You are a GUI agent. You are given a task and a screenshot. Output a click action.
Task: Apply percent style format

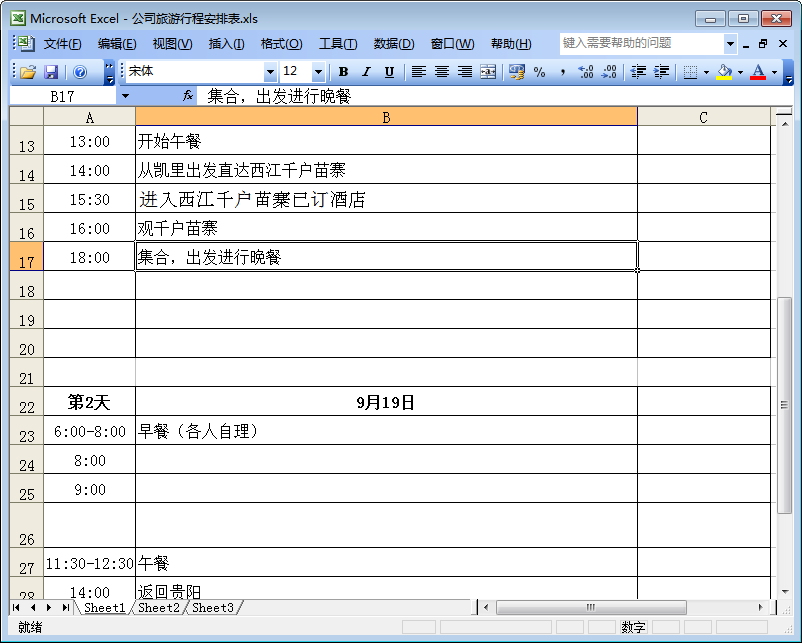click(540, 72)
